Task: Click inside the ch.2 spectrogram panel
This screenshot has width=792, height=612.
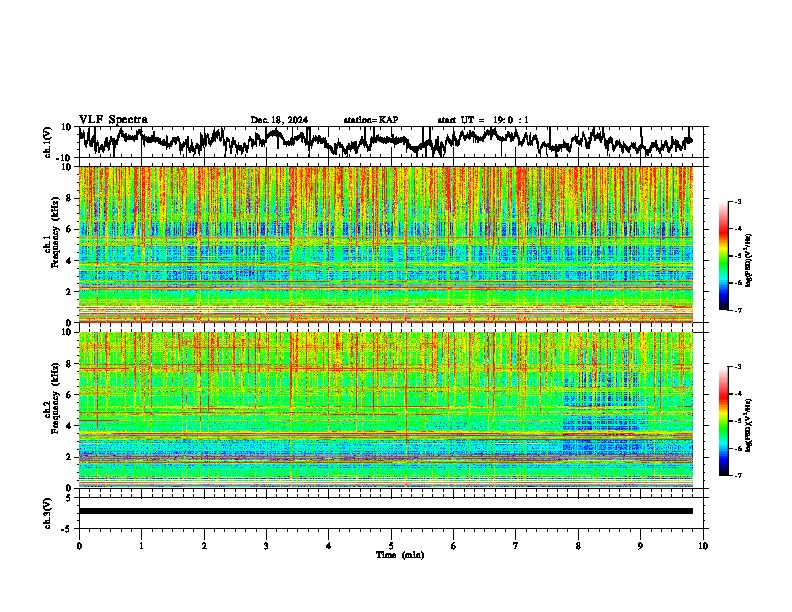Action: (x=386, y=410)
